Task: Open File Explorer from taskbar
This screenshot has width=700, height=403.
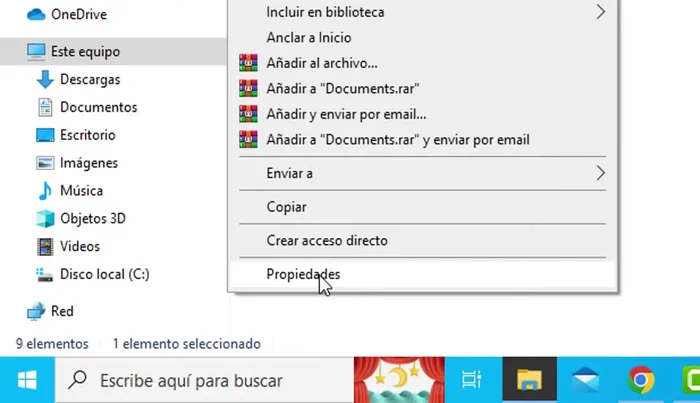Action: (x=529, y=380)
